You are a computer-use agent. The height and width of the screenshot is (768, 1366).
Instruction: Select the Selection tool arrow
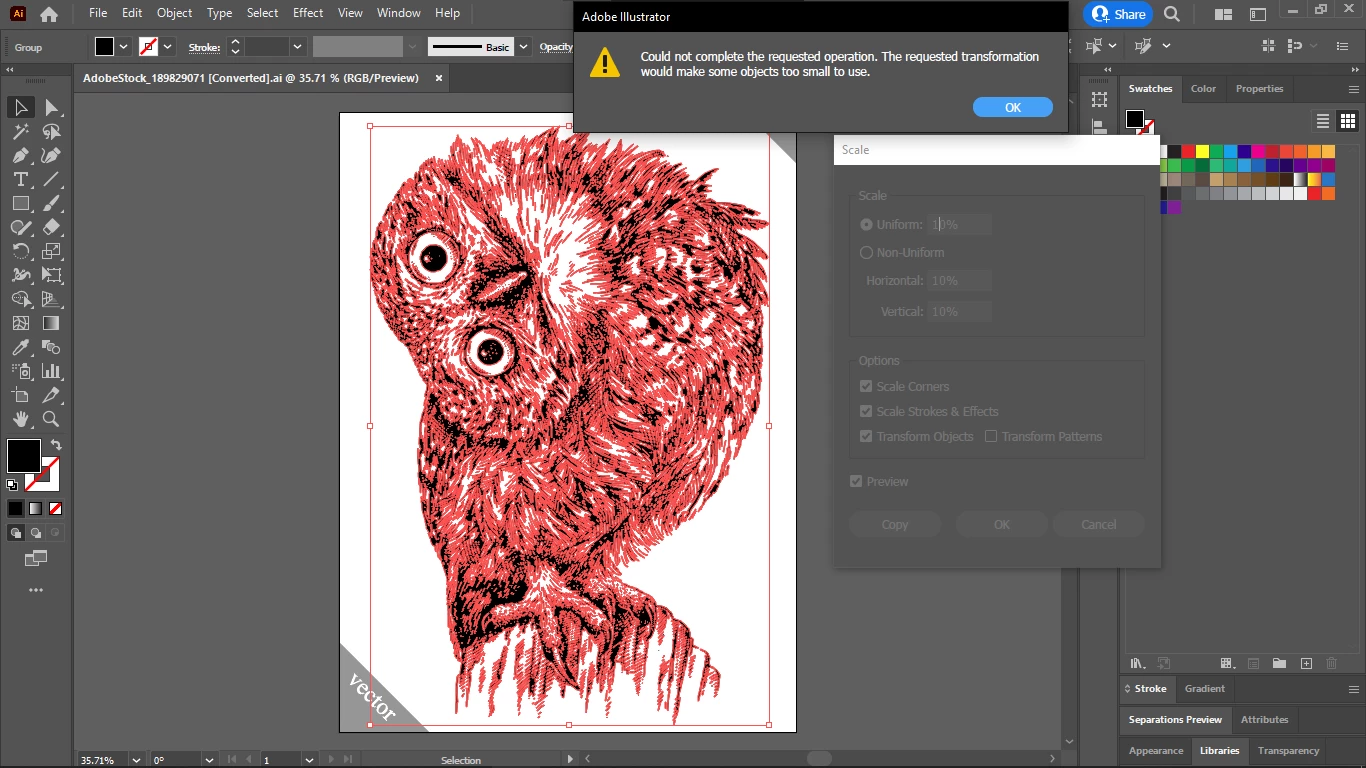[21, 107]
